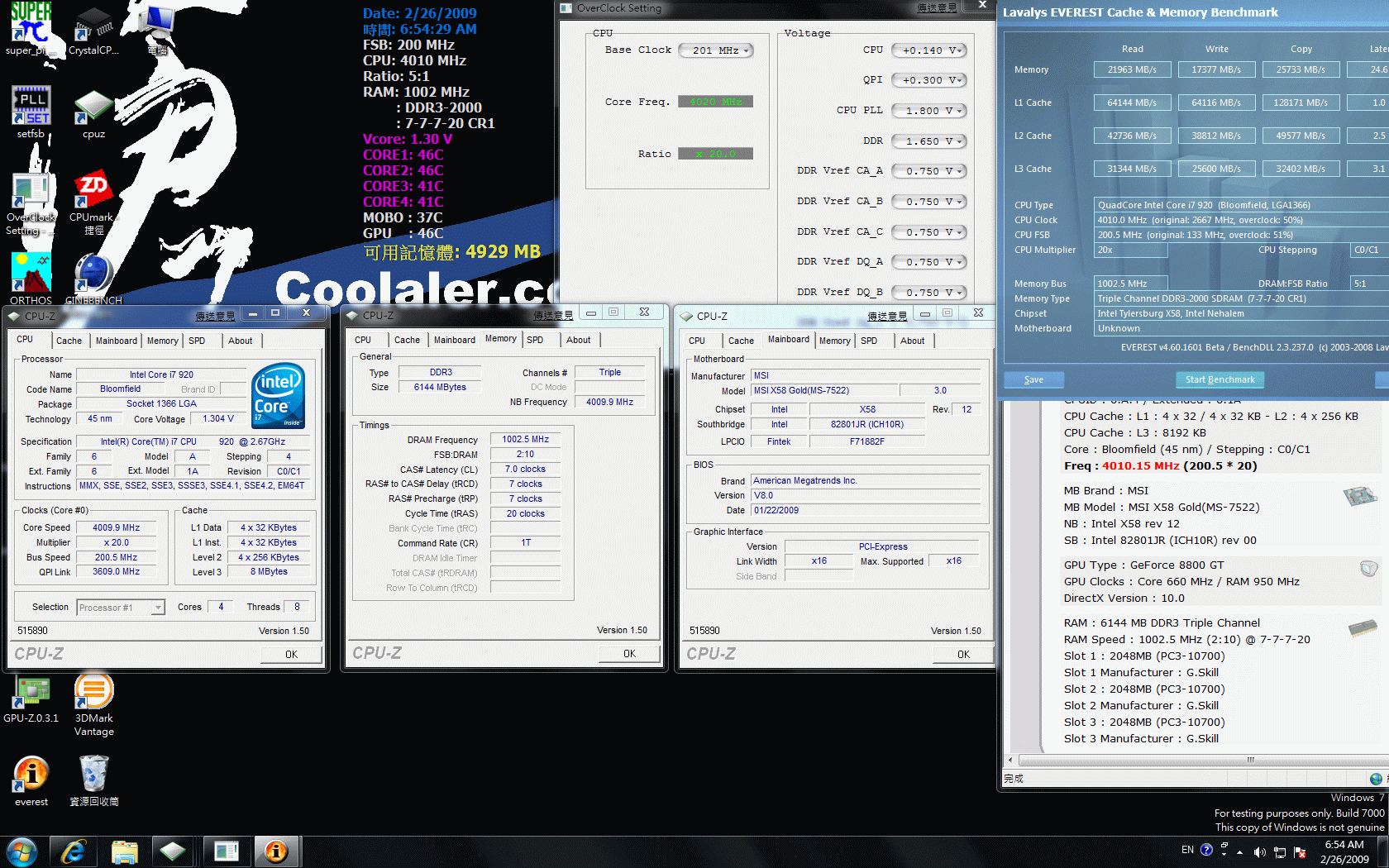The height and width of the screenshot is (868, 1389).
Task: Open the Recycle Bin icon
Action: click(x=93, y=781)
